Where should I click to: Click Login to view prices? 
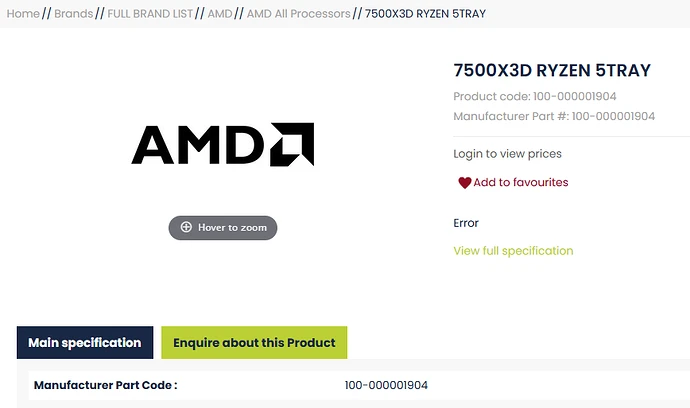pos(507,154)
